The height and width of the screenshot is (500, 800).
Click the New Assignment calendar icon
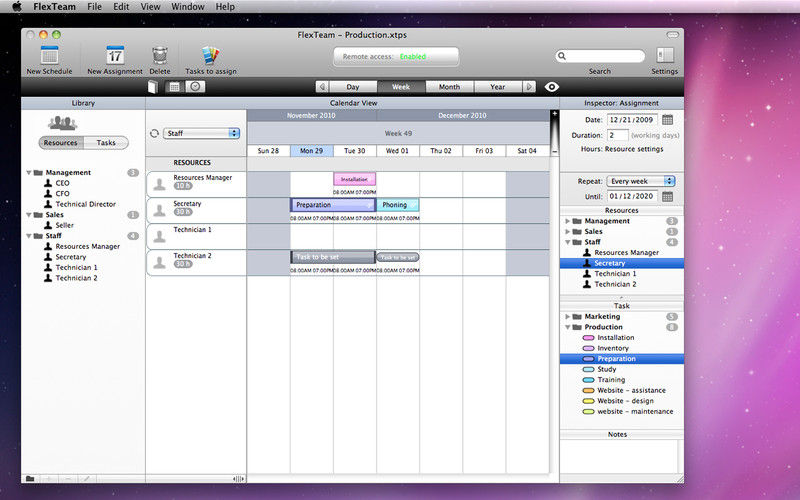click(x=116, y=54)
